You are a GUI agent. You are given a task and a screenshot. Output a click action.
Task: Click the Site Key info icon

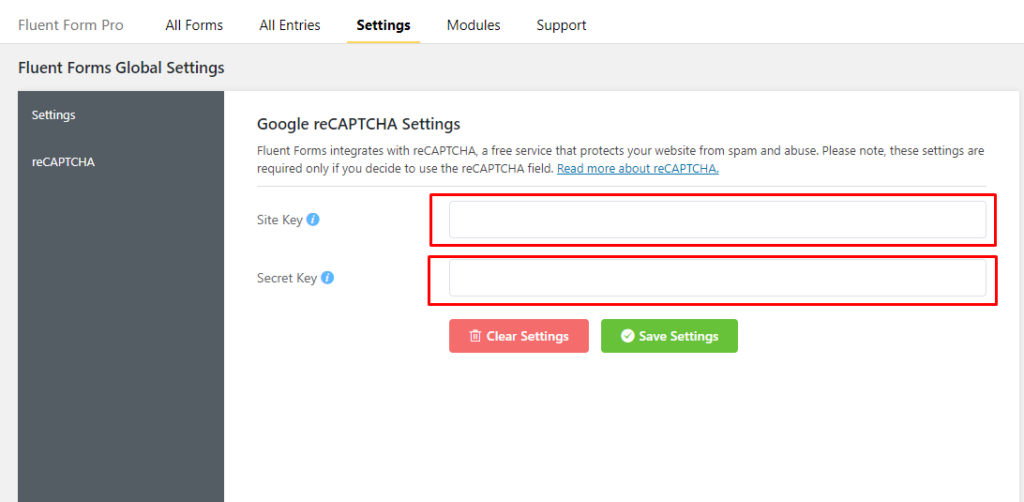click(x=313, y=219)
